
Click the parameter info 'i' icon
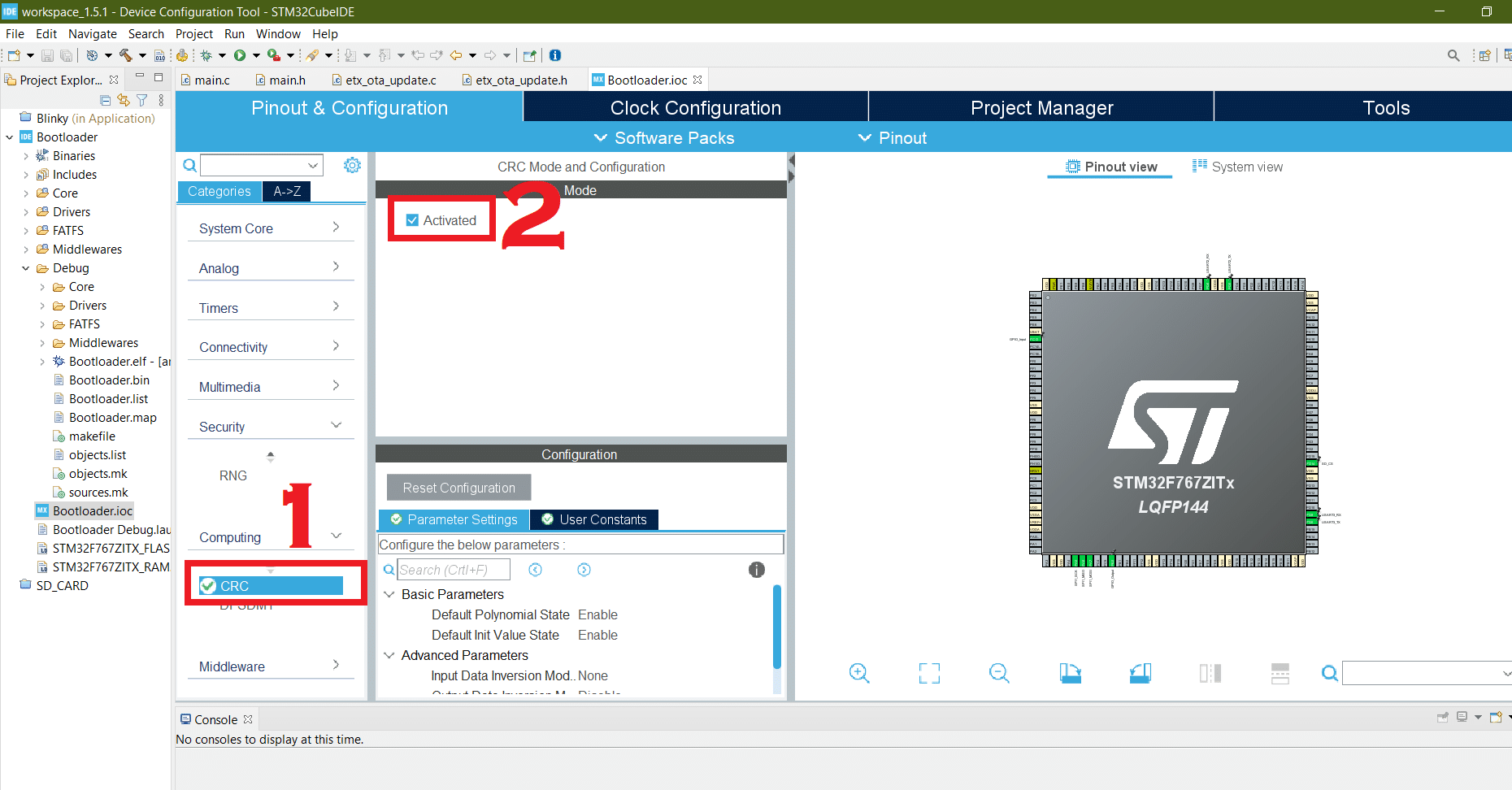(x=757, y=570)
